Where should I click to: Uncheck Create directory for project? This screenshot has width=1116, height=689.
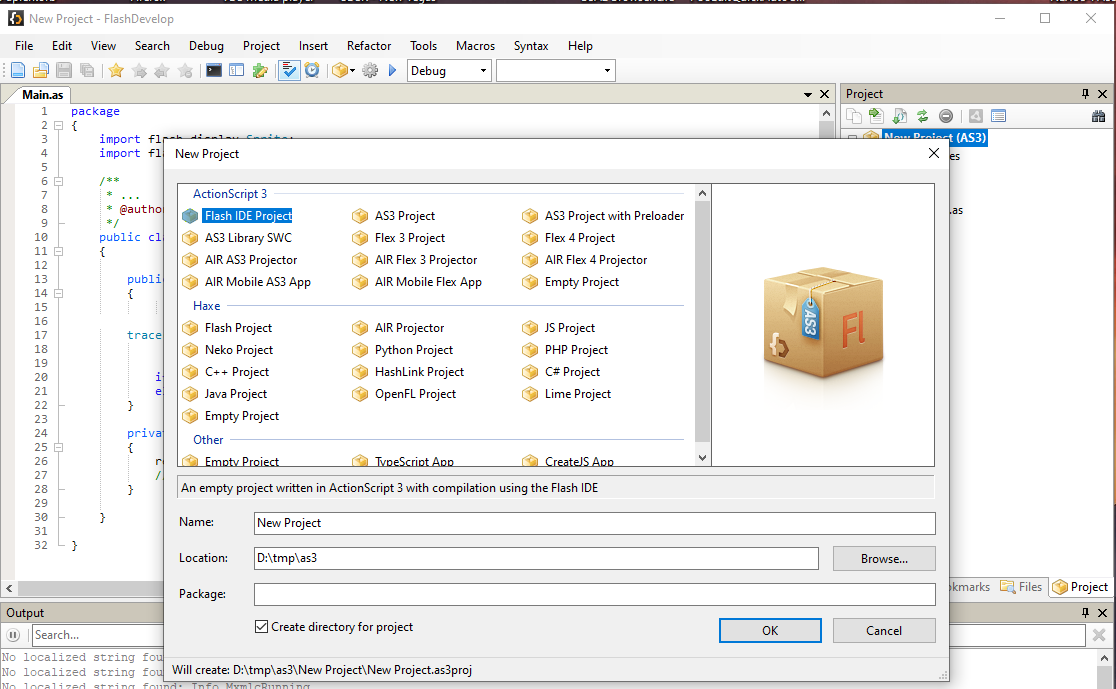point(261,626)
